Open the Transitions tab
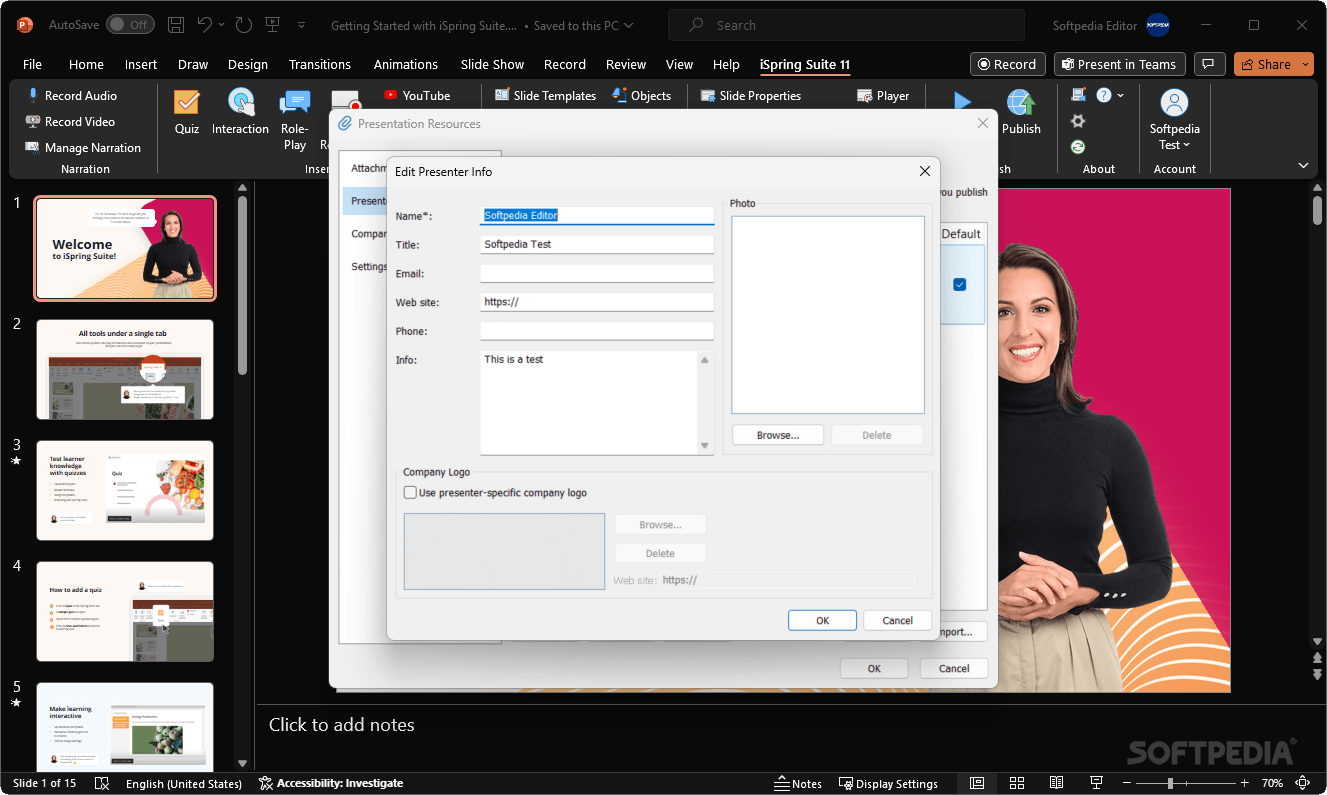 click(x=320, y=64)
